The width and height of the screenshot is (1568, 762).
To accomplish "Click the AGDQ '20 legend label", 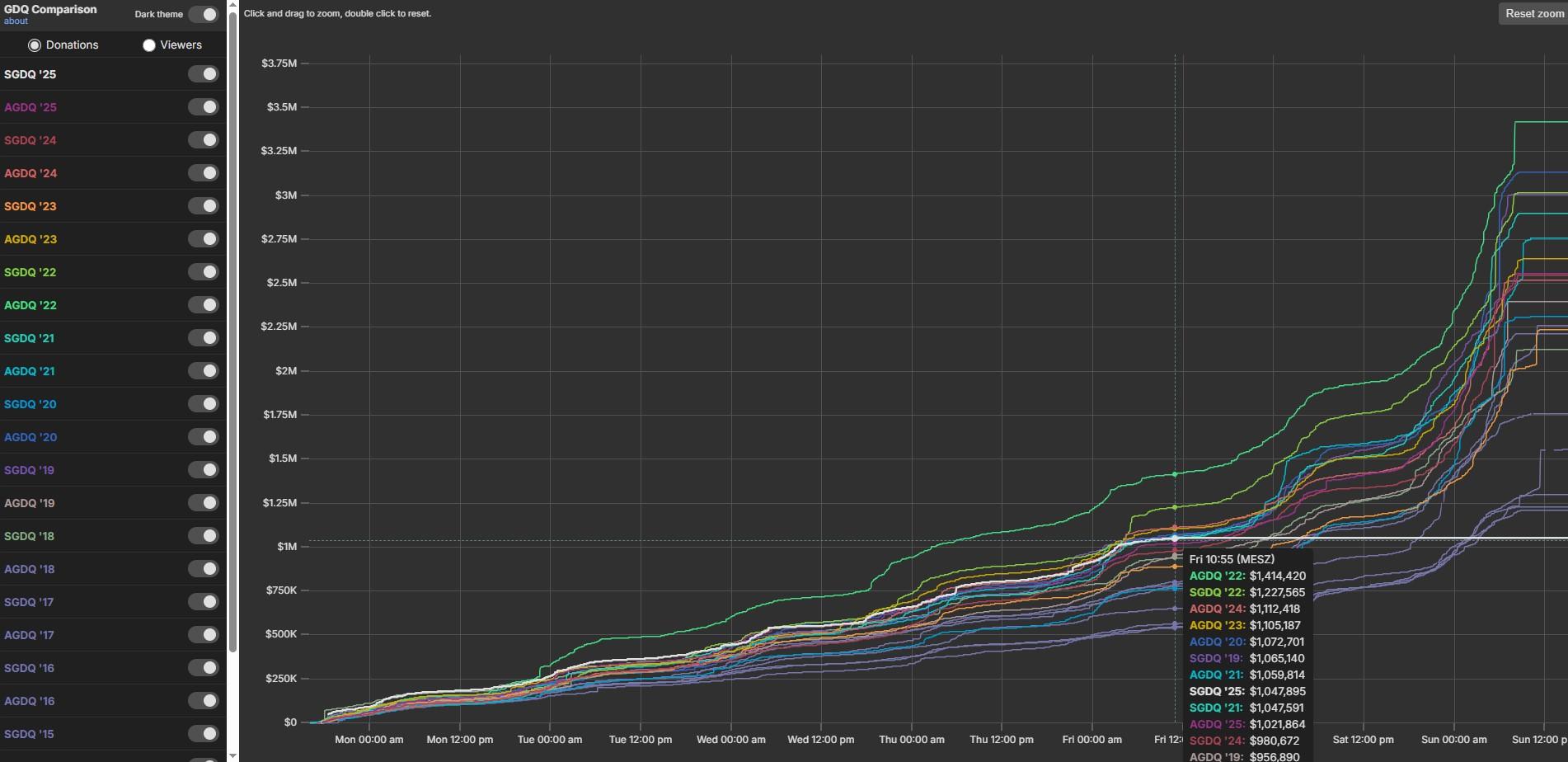I will (x=31, y=437).
